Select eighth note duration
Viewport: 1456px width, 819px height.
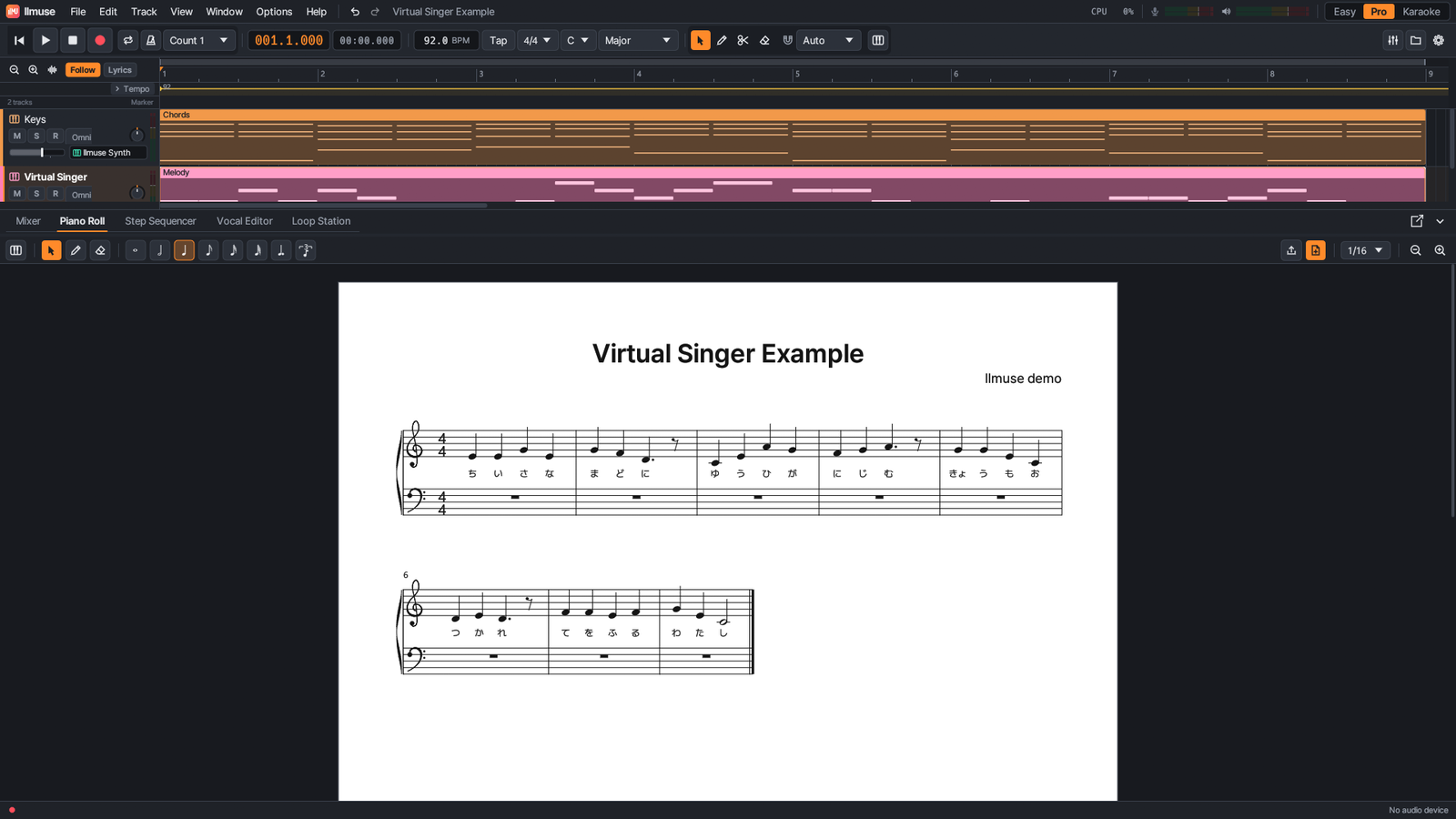208,250
